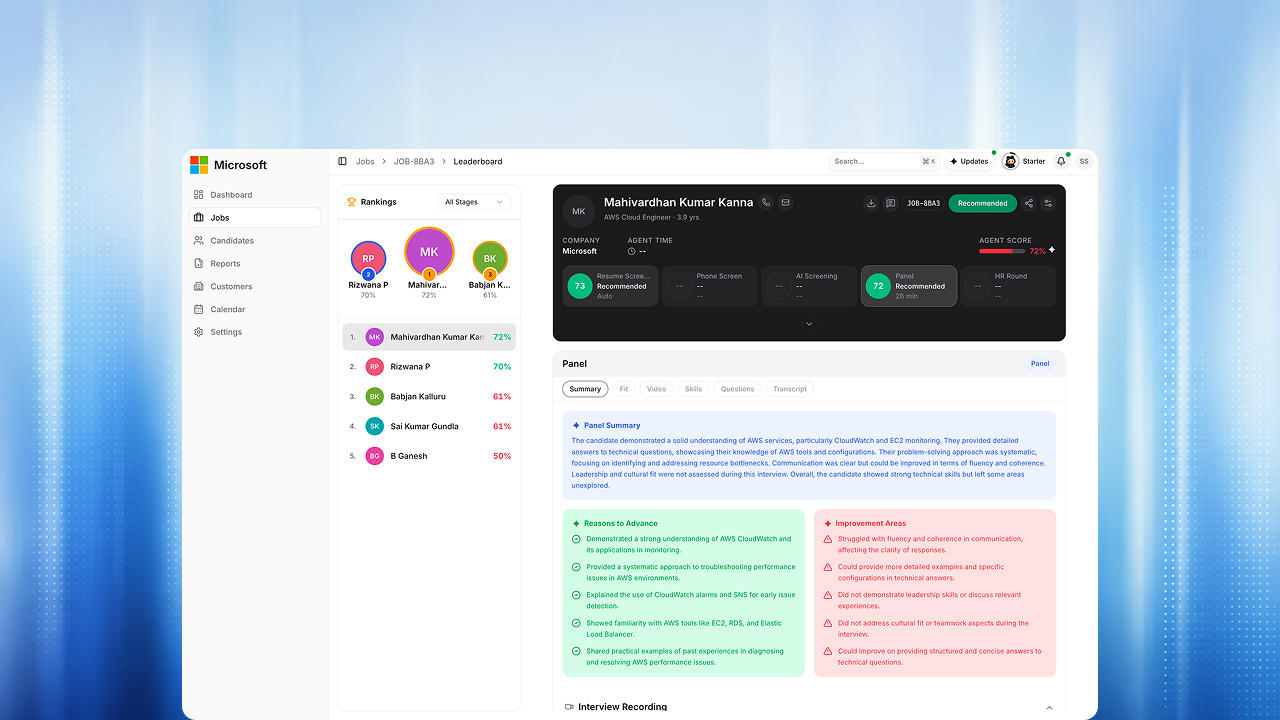Click the MK avatar in candidate header
This screenshot has height=720, width=1280.
tap(578, 211)
